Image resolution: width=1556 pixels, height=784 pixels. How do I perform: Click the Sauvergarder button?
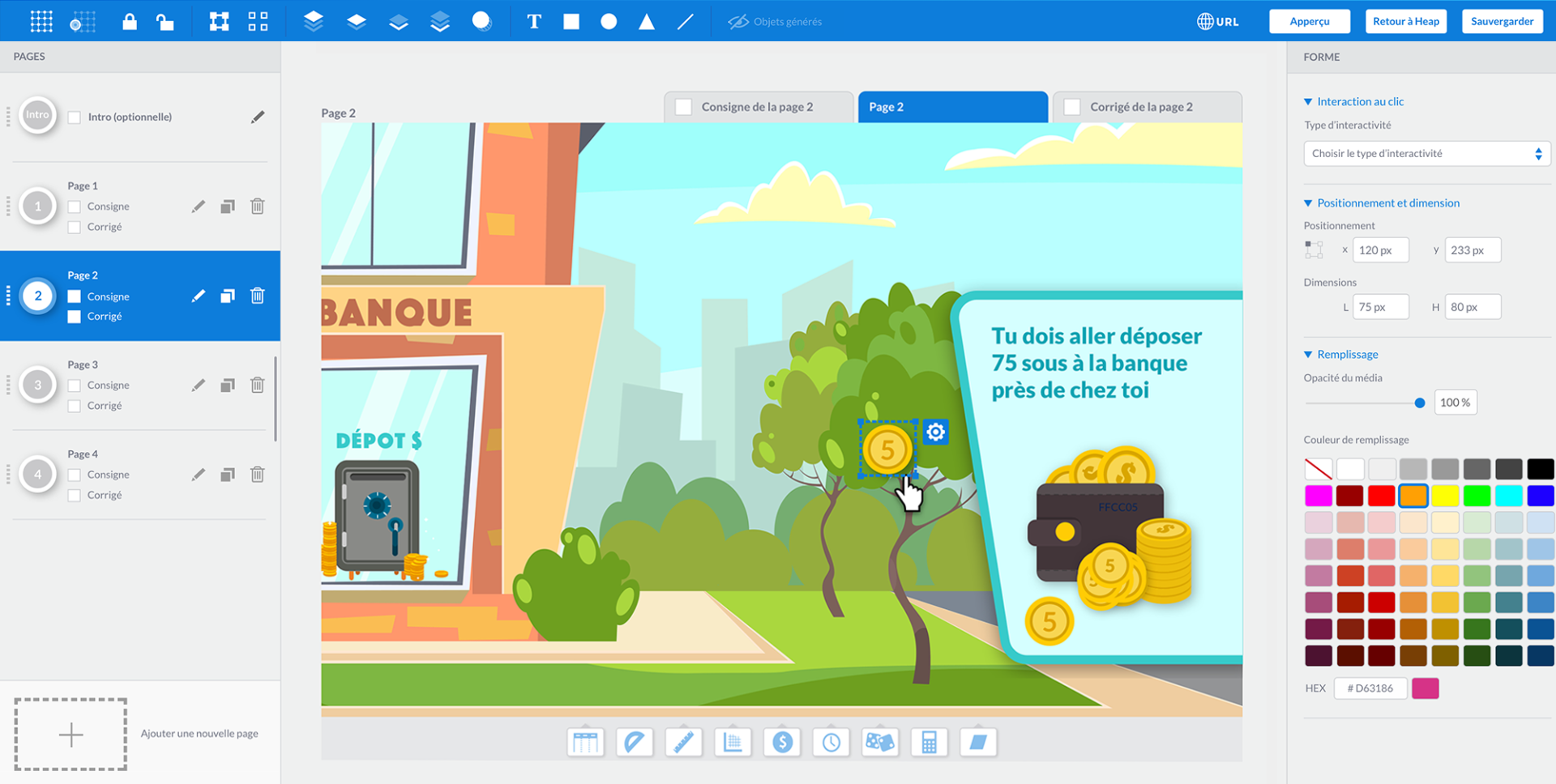point(1502,21)
